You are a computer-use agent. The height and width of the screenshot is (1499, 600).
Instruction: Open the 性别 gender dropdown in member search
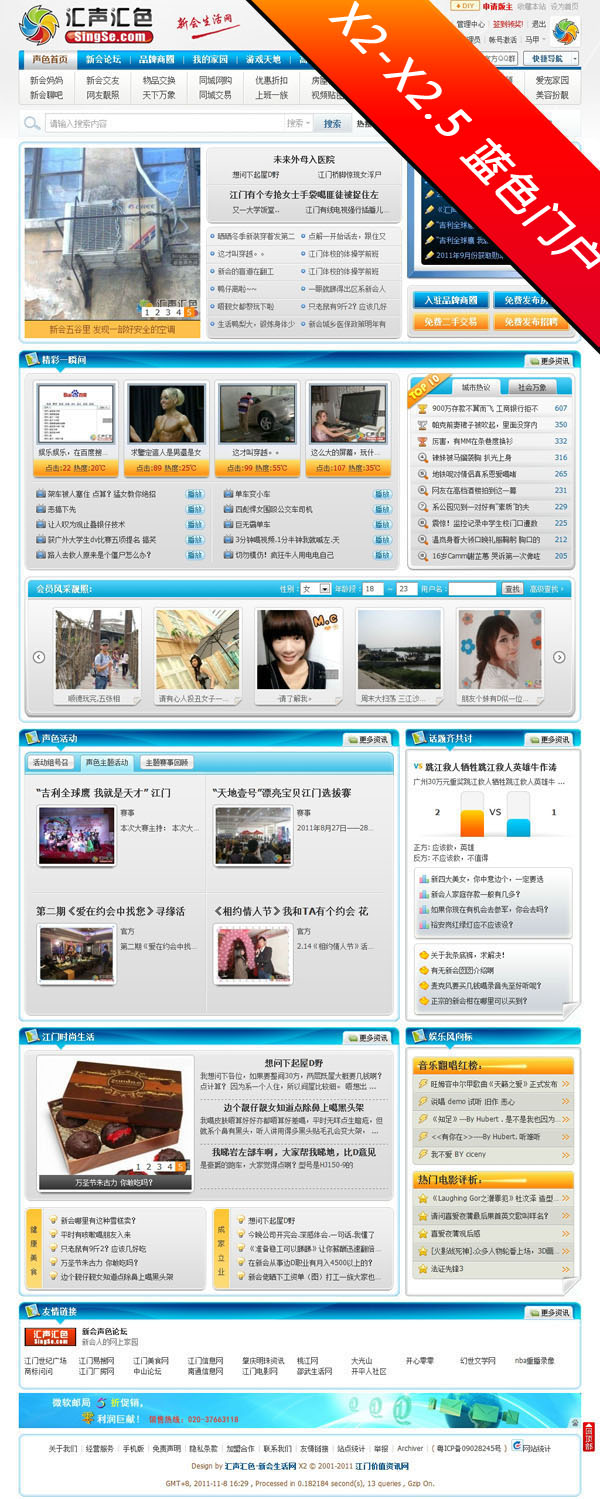pyautogui.click(x=316, y=589)
